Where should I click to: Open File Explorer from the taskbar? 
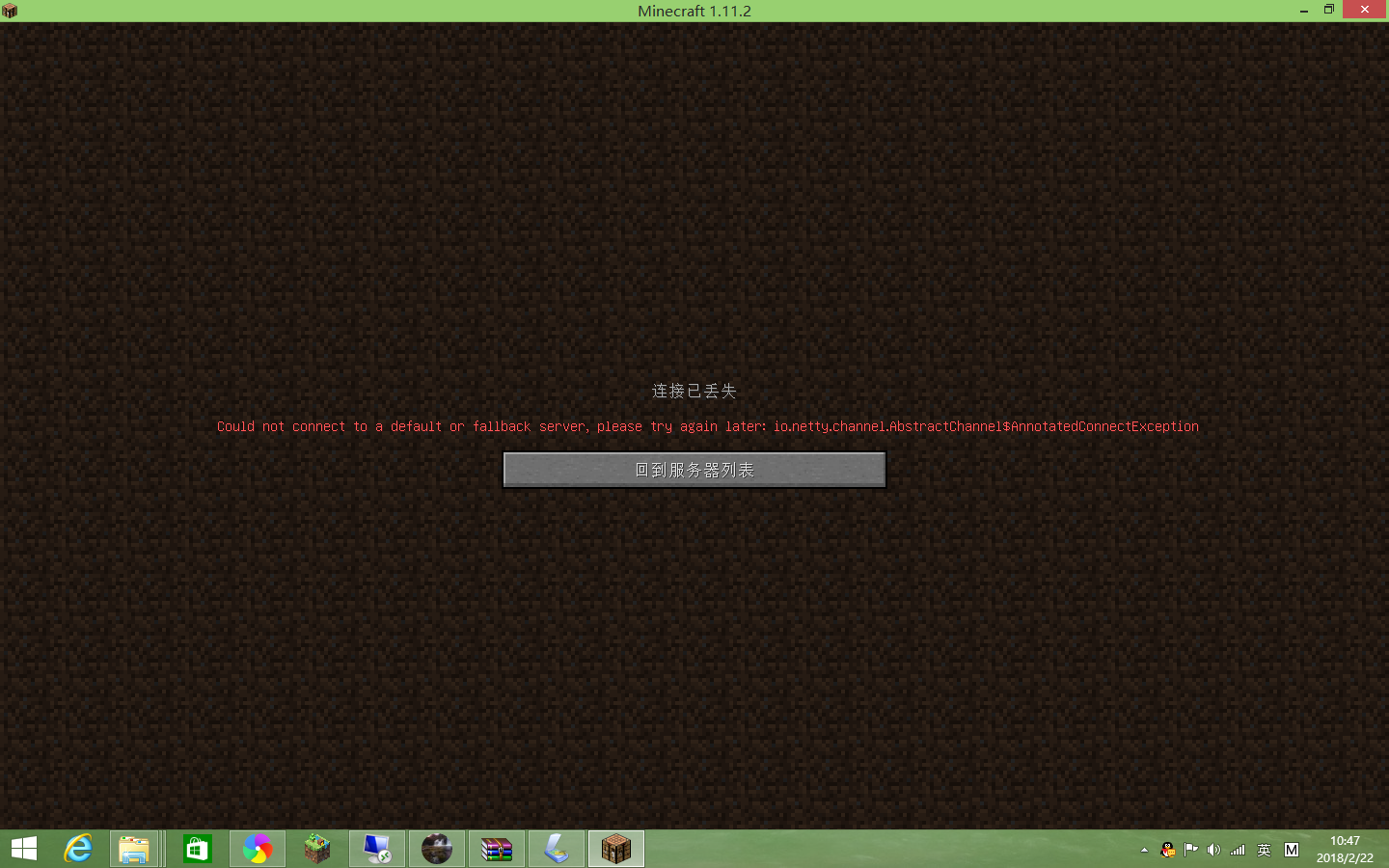point(134,849)
